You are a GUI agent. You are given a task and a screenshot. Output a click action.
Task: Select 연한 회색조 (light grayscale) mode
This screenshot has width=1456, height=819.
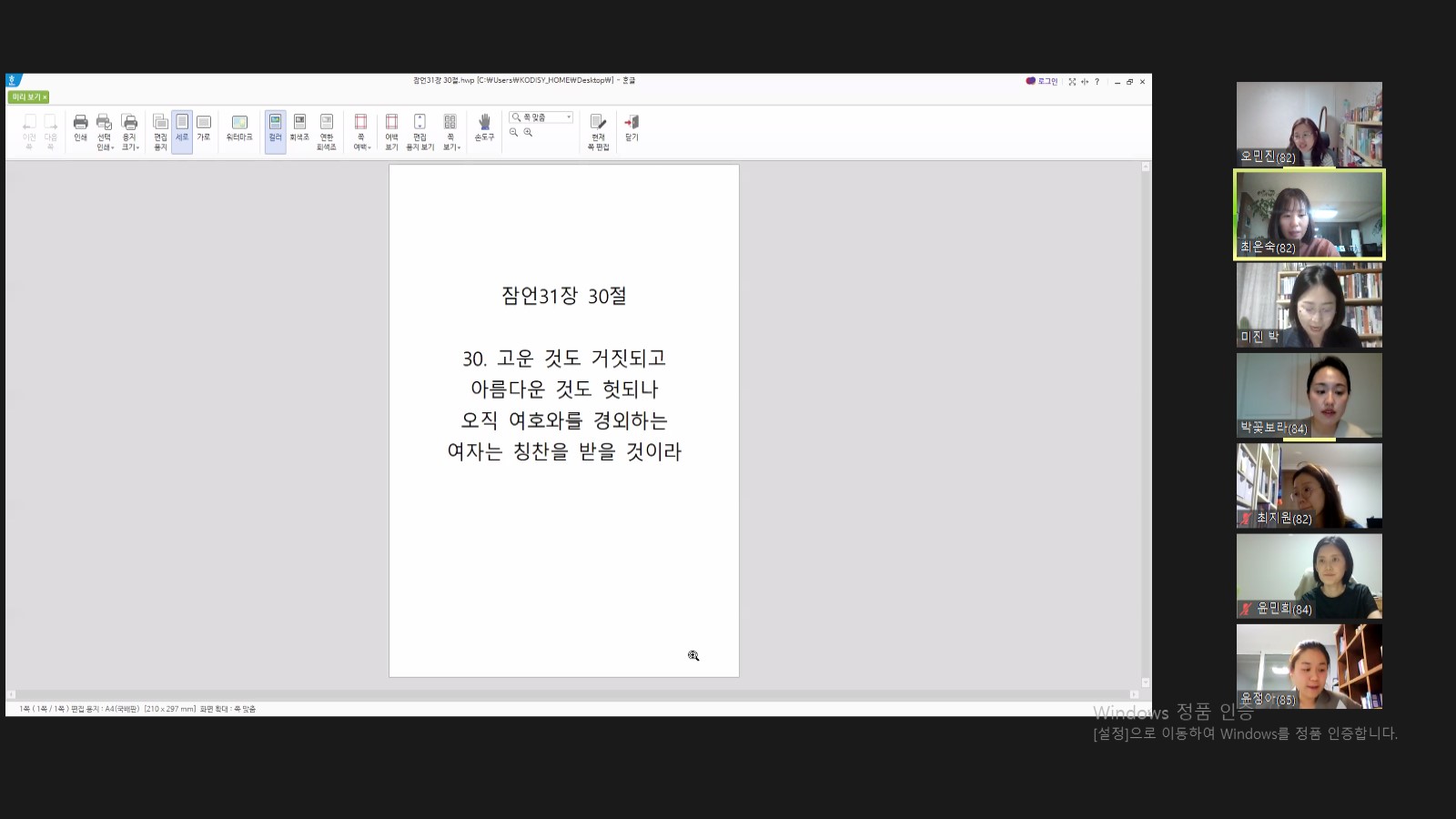(327, 133)
